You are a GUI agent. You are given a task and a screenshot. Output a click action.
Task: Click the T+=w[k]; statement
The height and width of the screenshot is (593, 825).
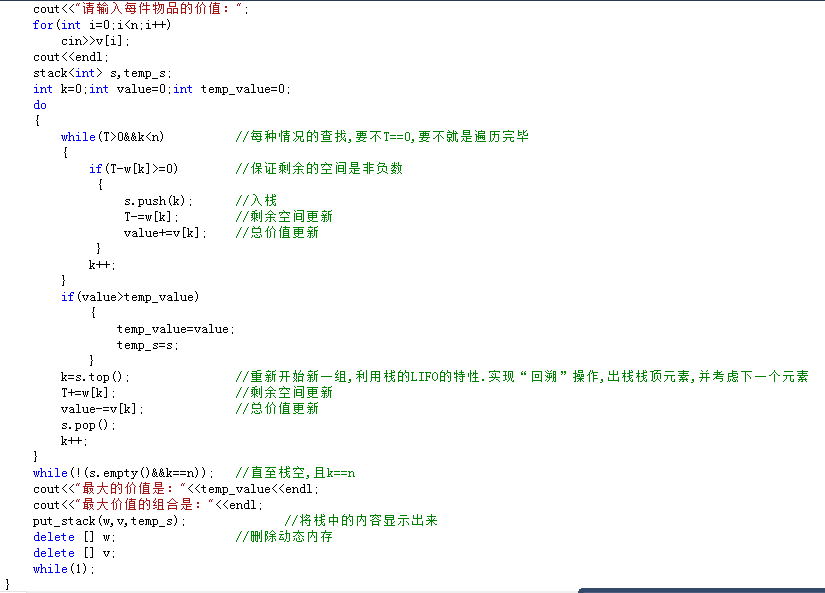[88, 393]
